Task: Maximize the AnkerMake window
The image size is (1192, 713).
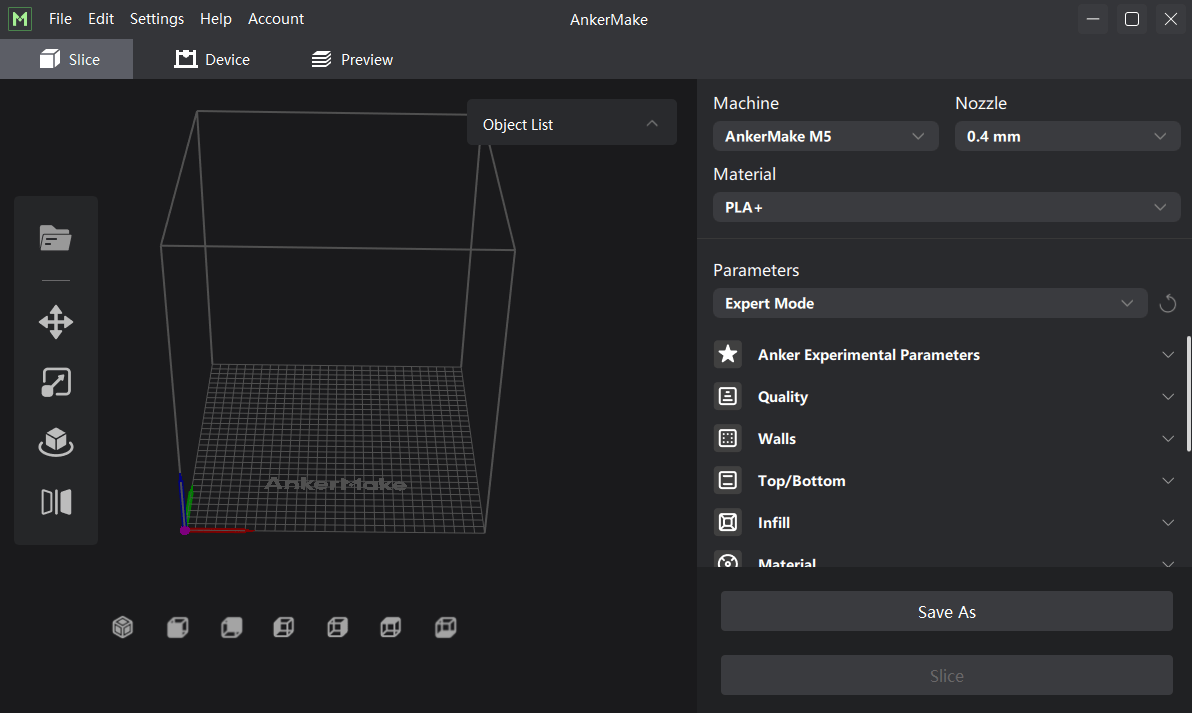Action: coord(1131,19)
